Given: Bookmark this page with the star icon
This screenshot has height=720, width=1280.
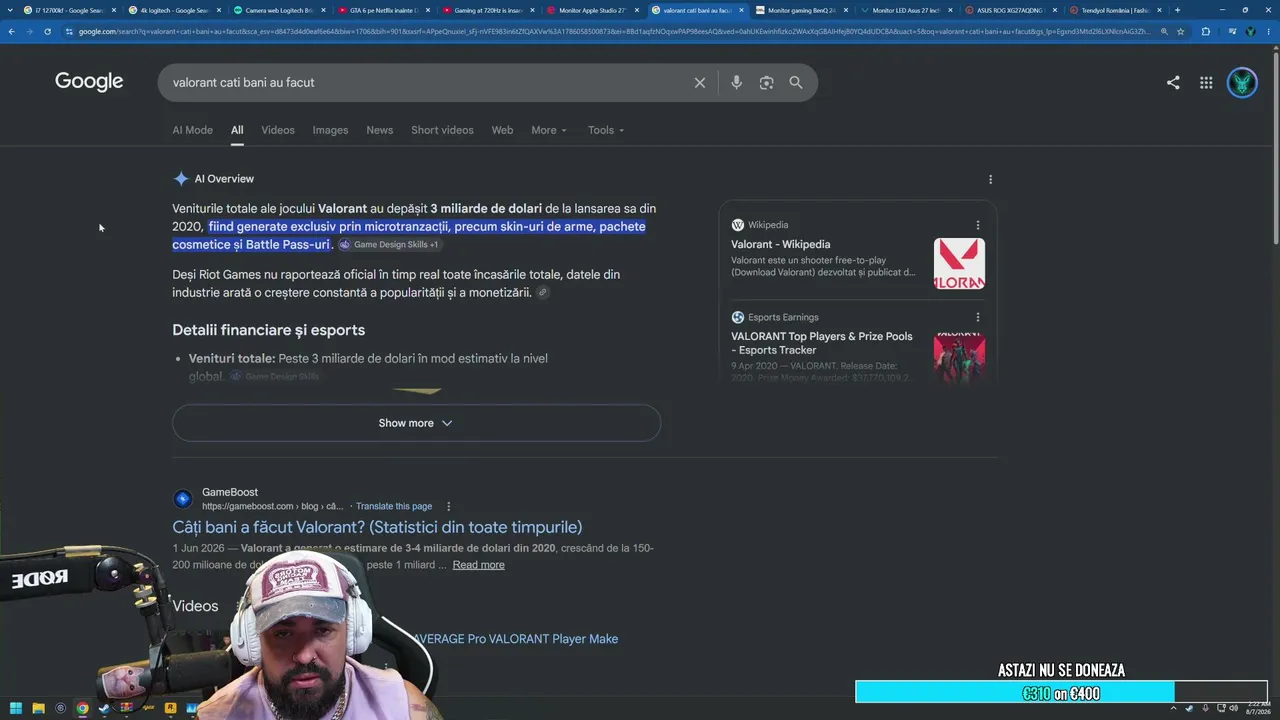Looking at the screenshot, I should click(1181, 32).
